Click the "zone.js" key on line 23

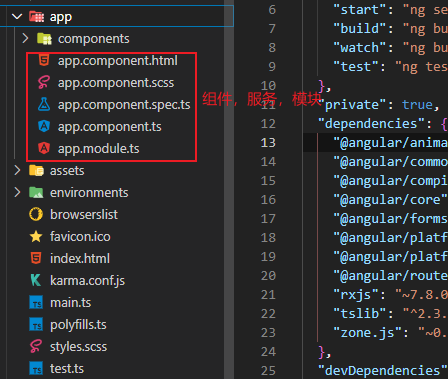coord(368,333)
